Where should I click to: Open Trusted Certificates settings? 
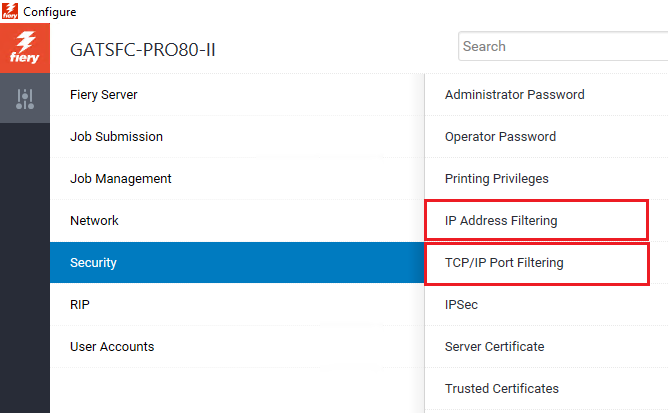501,389
